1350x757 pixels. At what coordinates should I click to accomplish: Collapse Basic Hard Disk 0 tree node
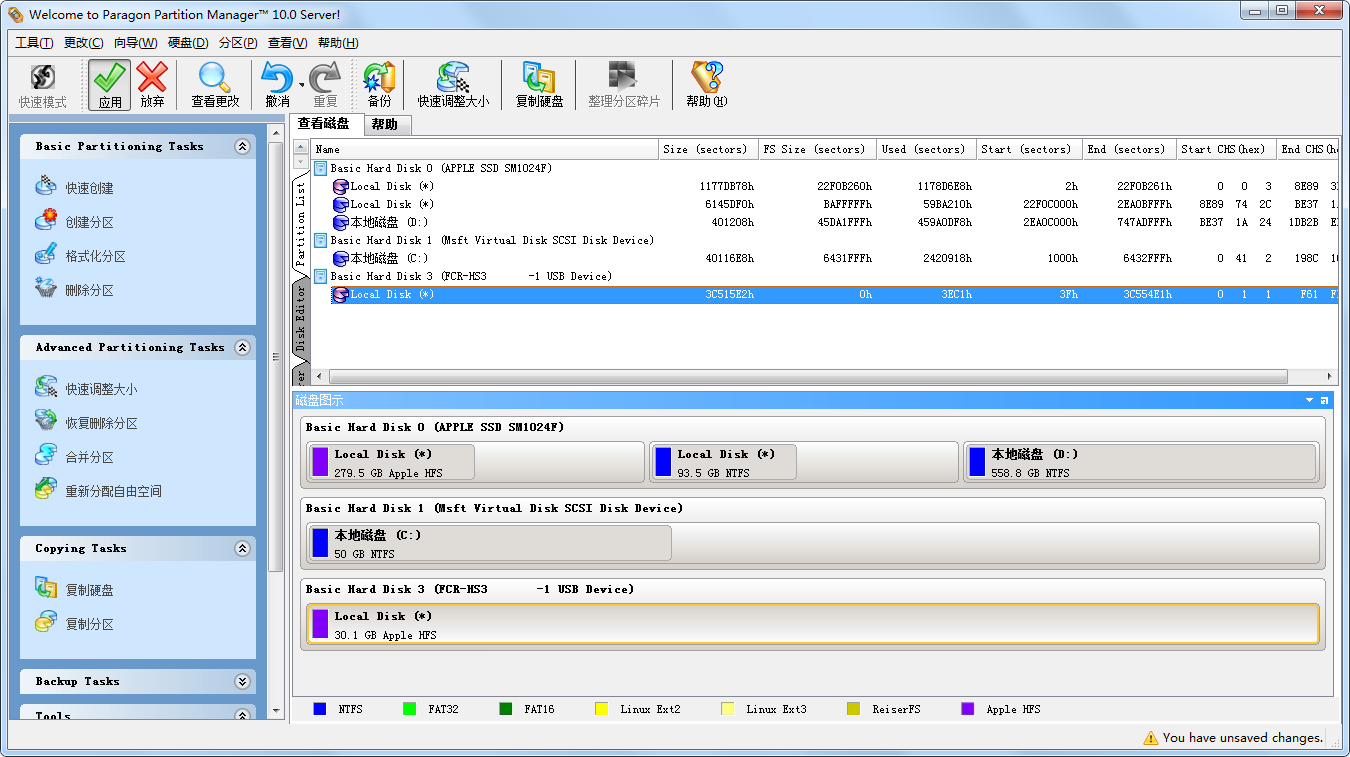pyautogui.click(x=320, y=168)
